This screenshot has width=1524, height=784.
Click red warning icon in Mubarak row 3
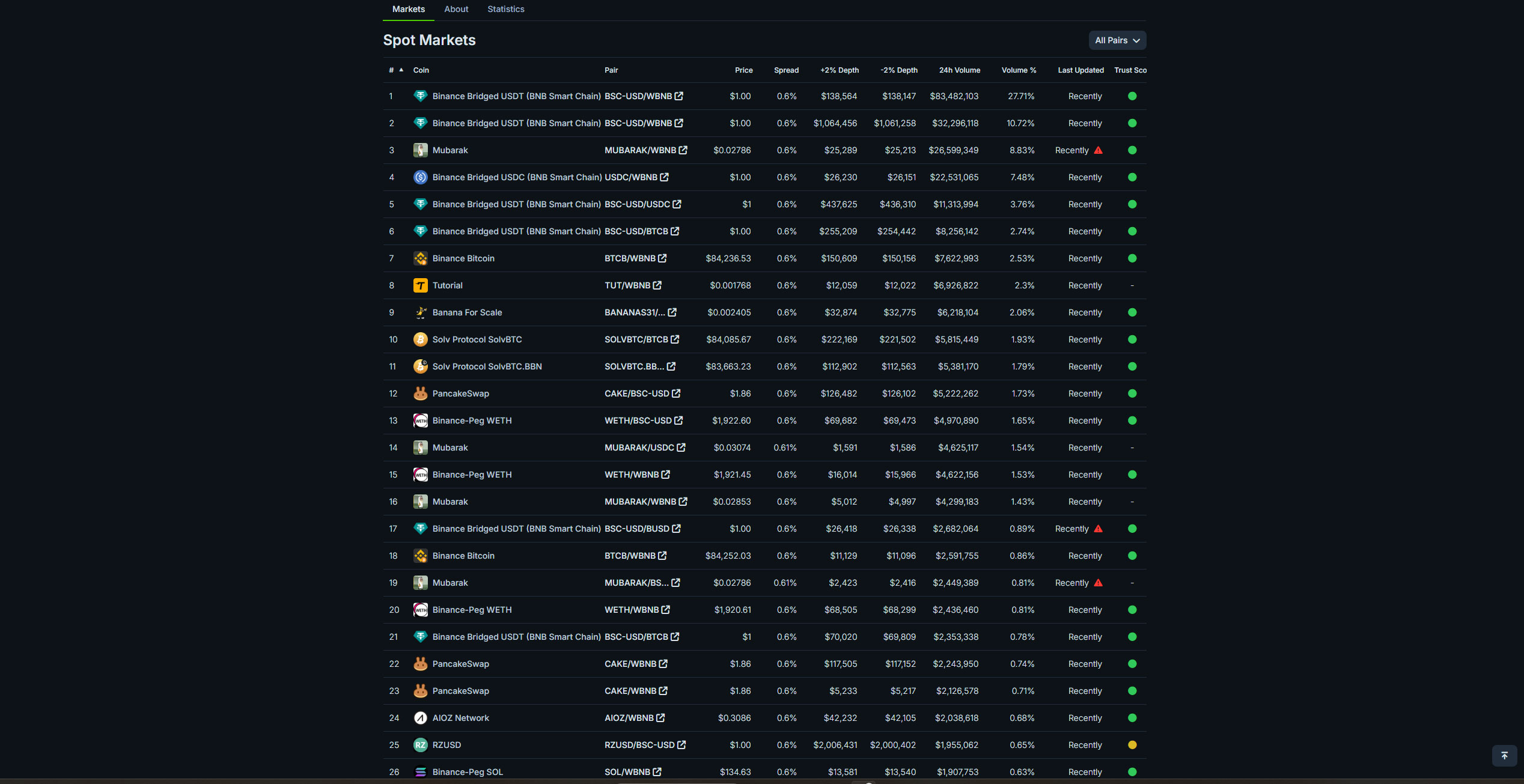tap(1098, 150)
